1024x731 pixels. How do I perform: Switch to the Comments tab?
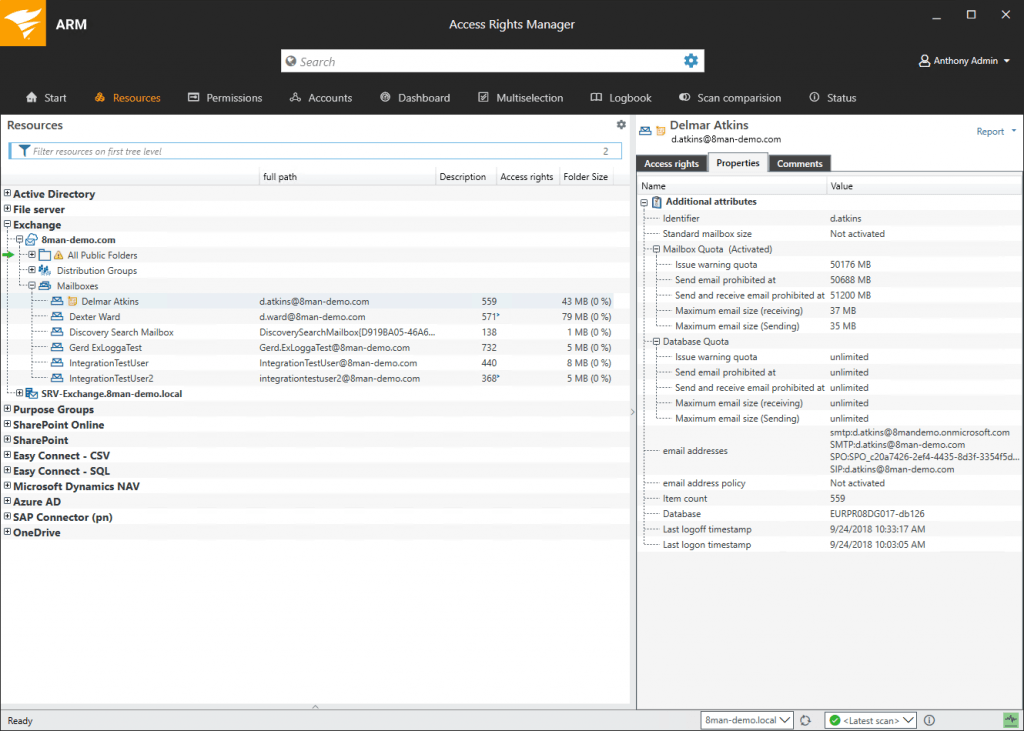(799, 163)
